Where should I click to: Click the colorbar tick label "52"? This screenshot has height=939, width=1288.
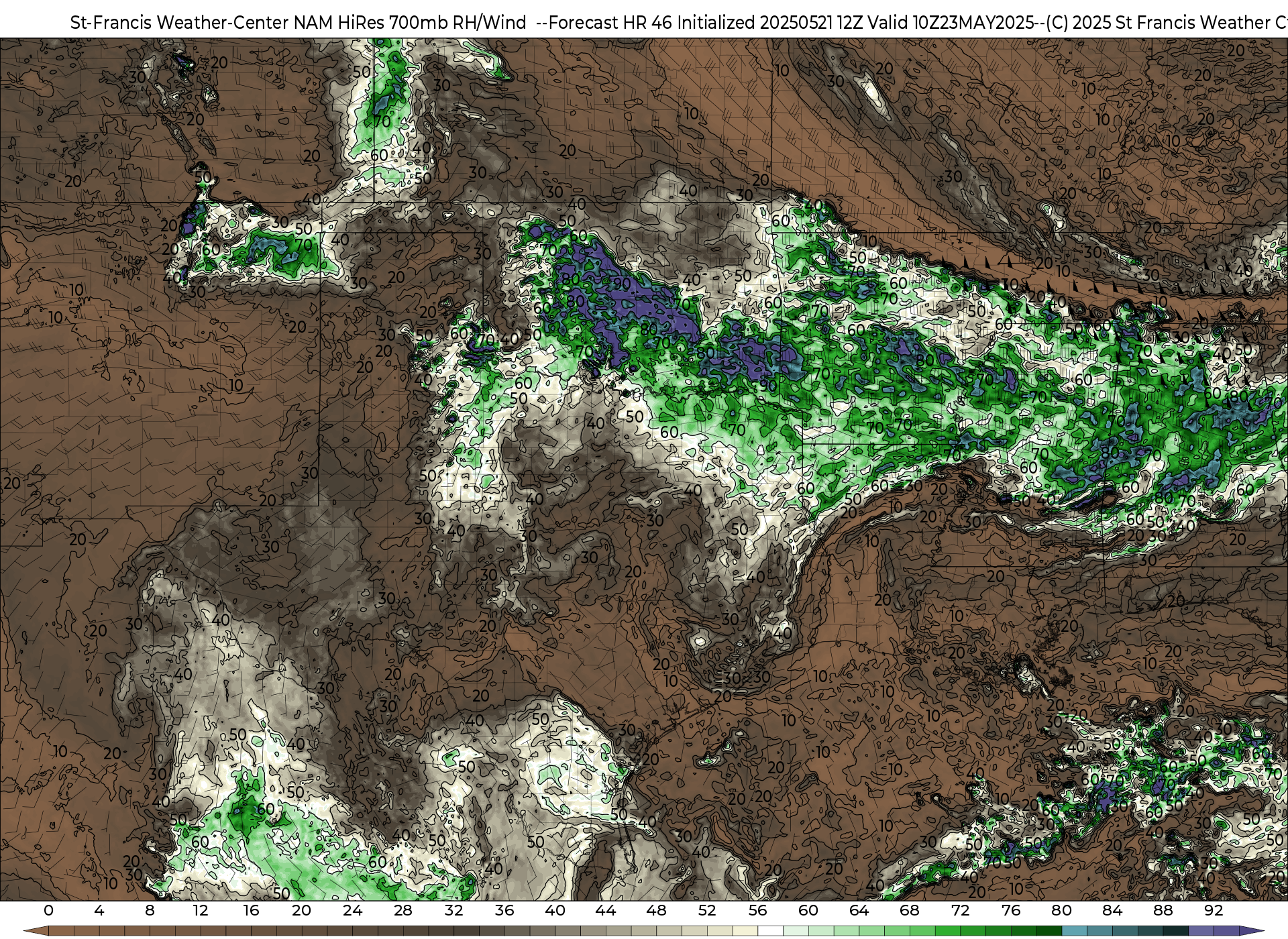(x=707, y=911)
